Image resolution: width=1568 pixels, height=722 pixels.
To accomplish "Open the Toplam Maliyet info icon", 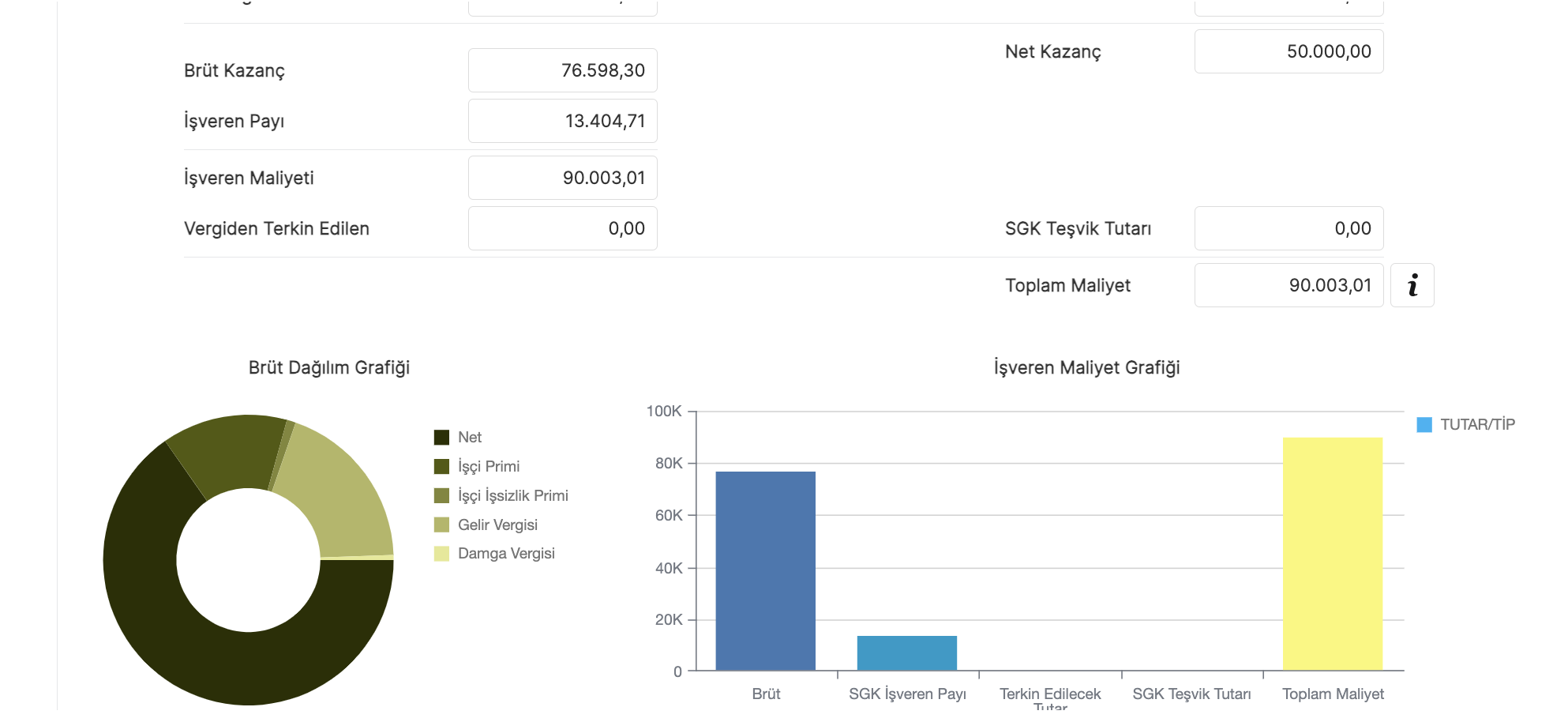I will click(x=1412, y=285).
